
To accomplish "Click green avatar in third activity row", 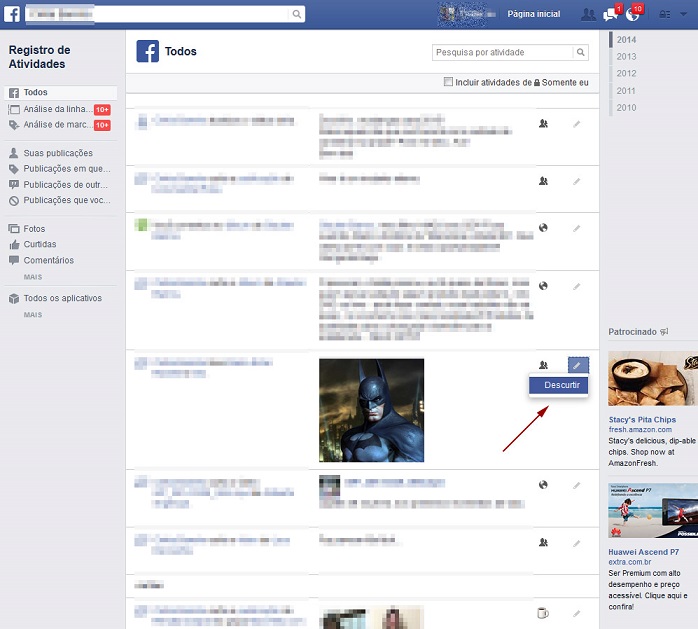I will 141,225.
